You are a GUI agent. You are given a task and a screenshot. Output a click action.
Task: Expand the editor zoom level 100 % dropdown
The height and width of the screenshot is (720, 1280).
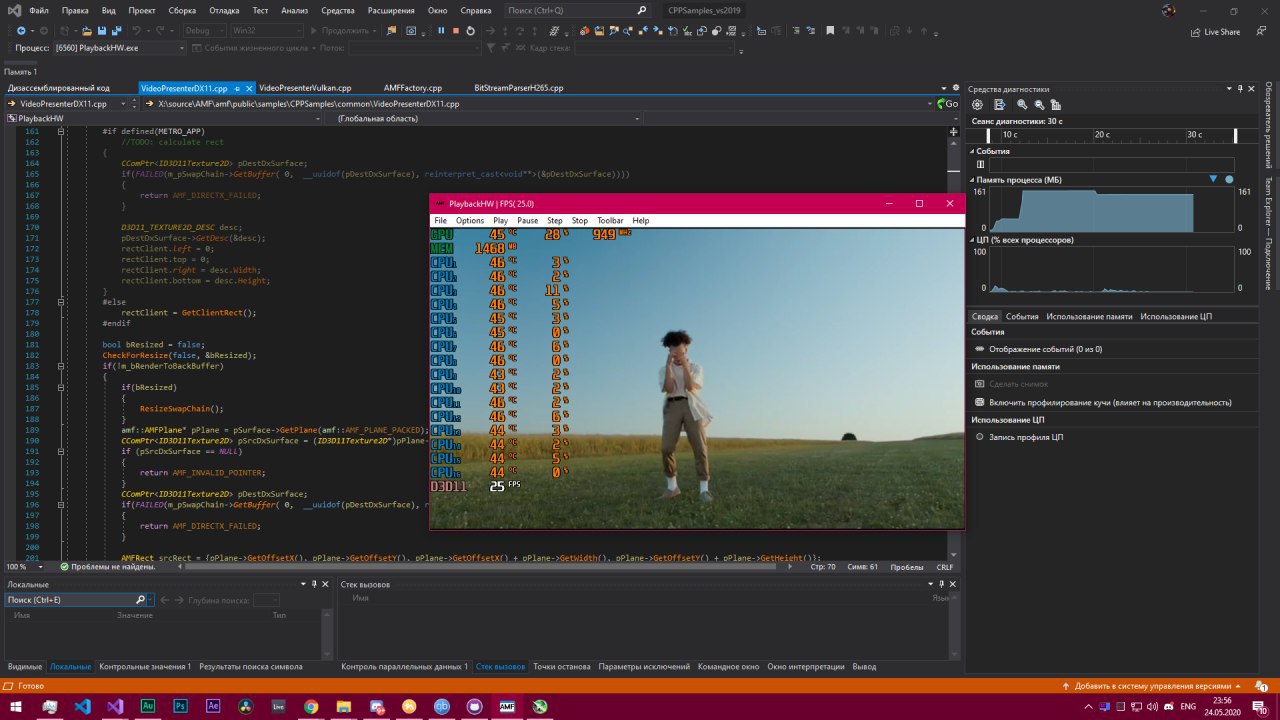38,567
